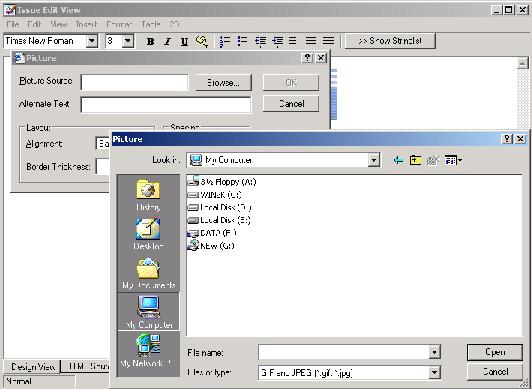
Task: Click the Browse... button
Action: (x=223, y=83)
